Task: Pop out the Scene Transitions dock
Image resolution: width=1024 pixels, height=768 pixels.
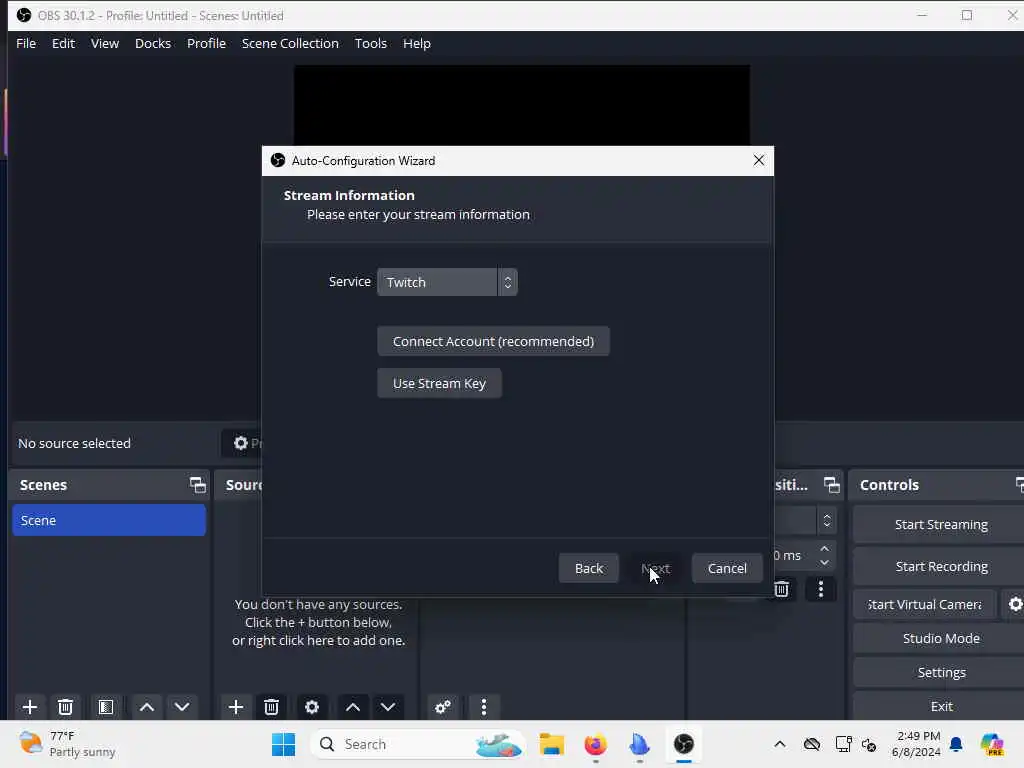Action: 831,485
